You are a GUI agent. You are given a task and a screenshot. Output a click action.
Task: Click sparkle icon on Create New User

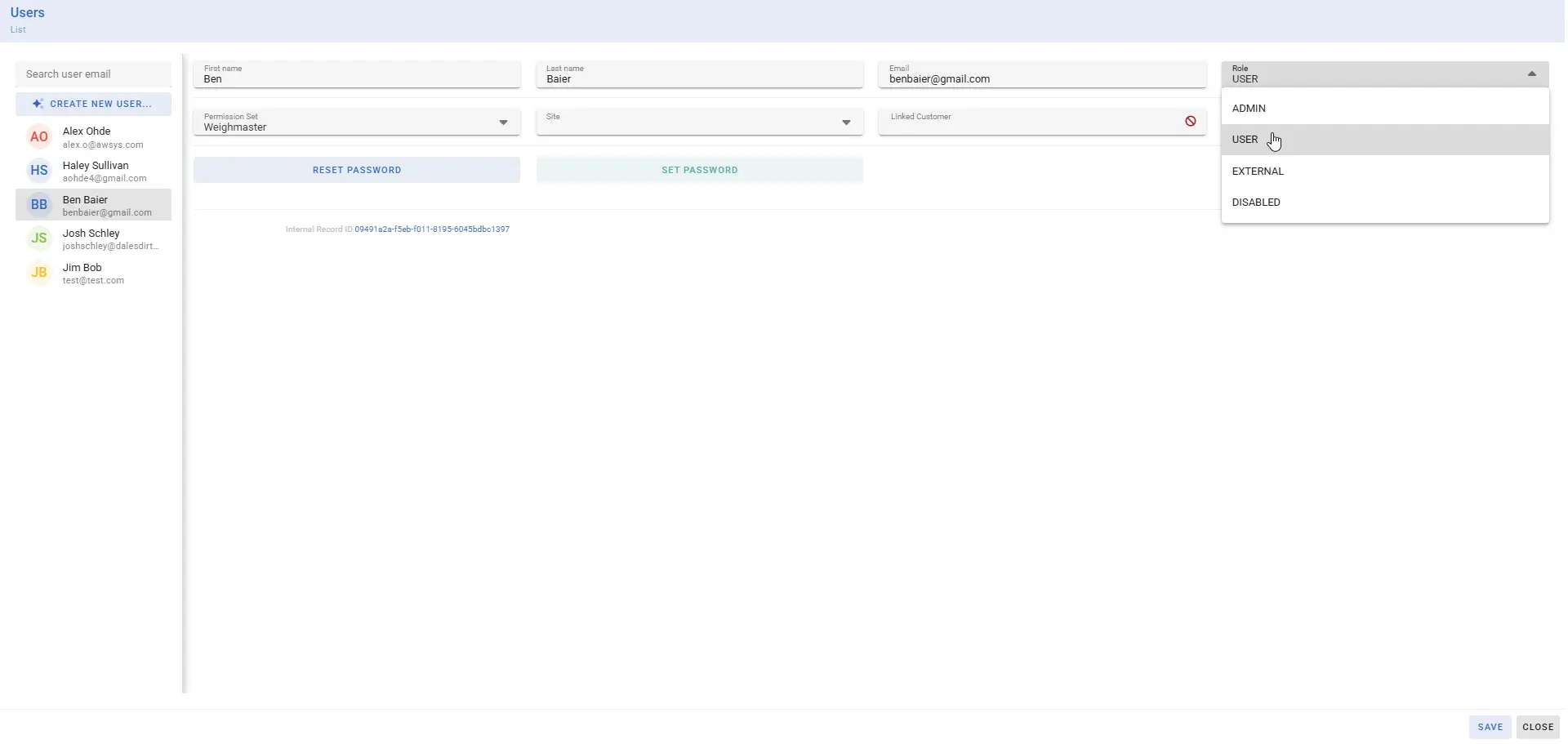tap(38, 104)
